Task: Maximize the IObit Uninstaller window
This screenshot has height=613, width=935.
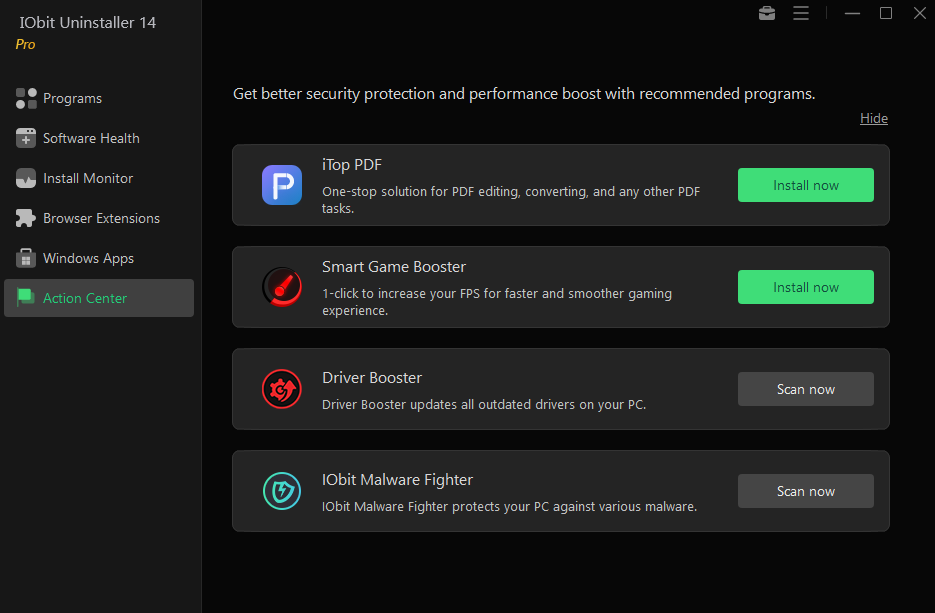Action: (x=886, y=13)
